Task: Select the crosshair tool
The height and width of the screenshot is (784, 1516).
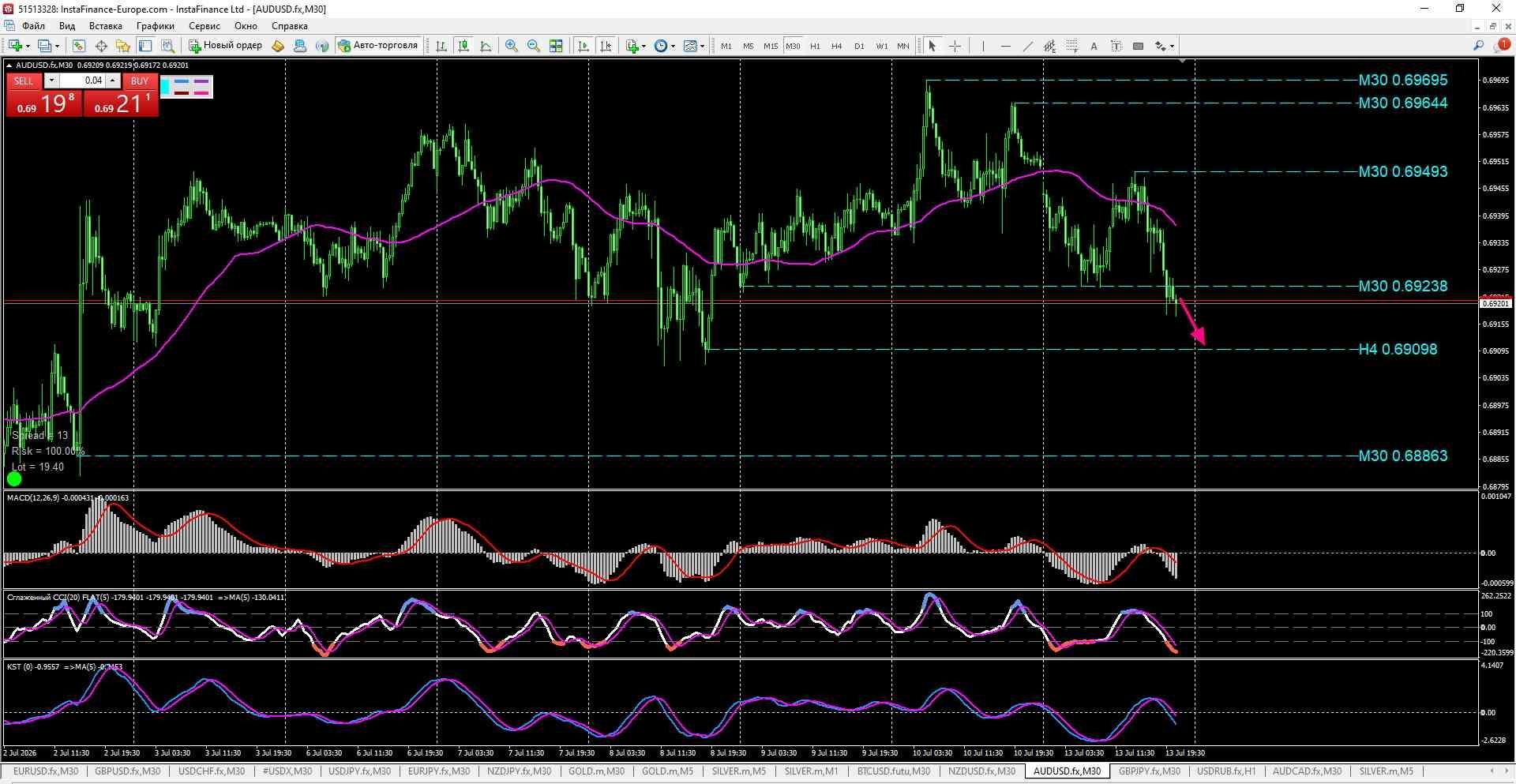Action: click(955, 46)
